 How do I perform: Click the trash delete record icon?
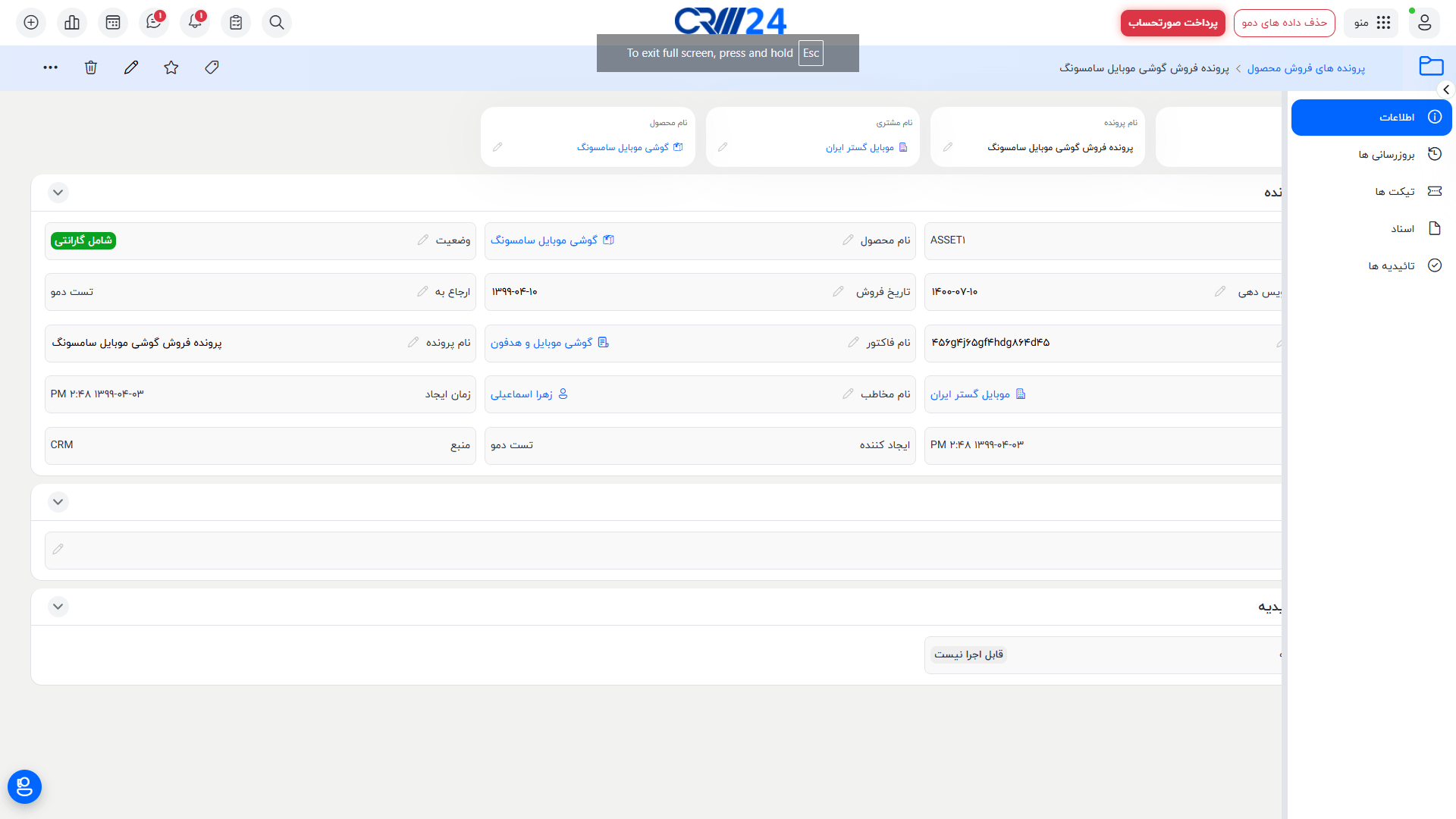pos(91,67)
